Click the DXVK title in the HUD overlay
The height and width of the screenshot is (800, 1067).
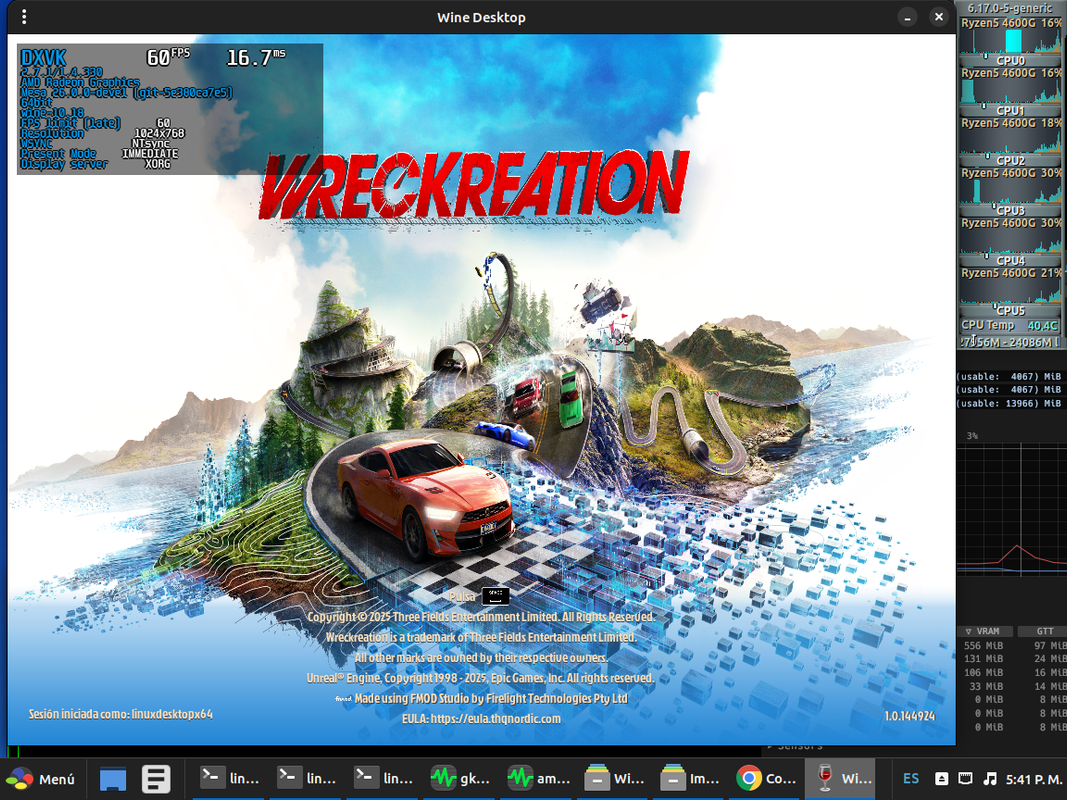[x=44, y=58]
